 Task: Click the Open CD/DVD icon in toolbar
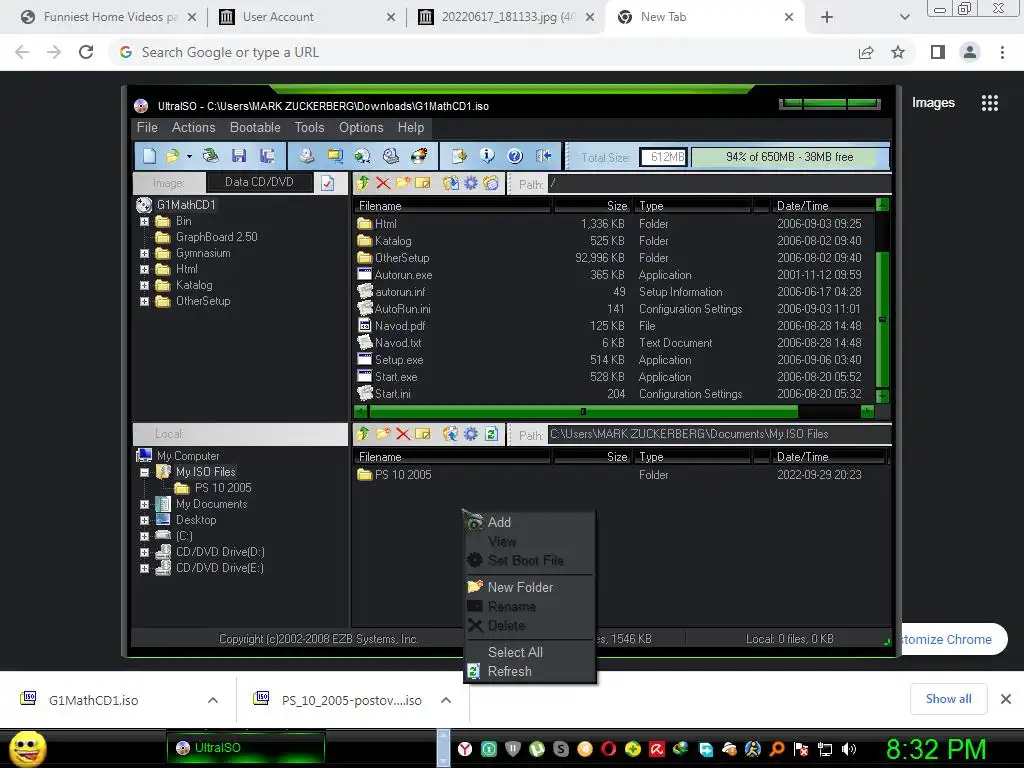(x=210, y=156)
